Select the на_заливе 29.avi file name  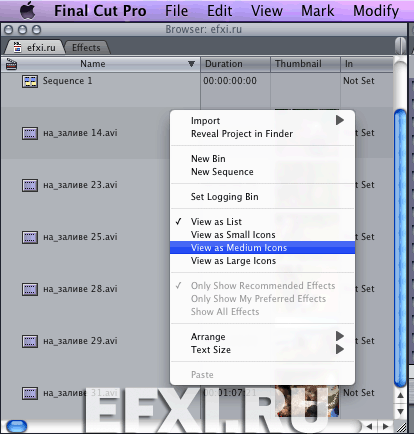80,341
